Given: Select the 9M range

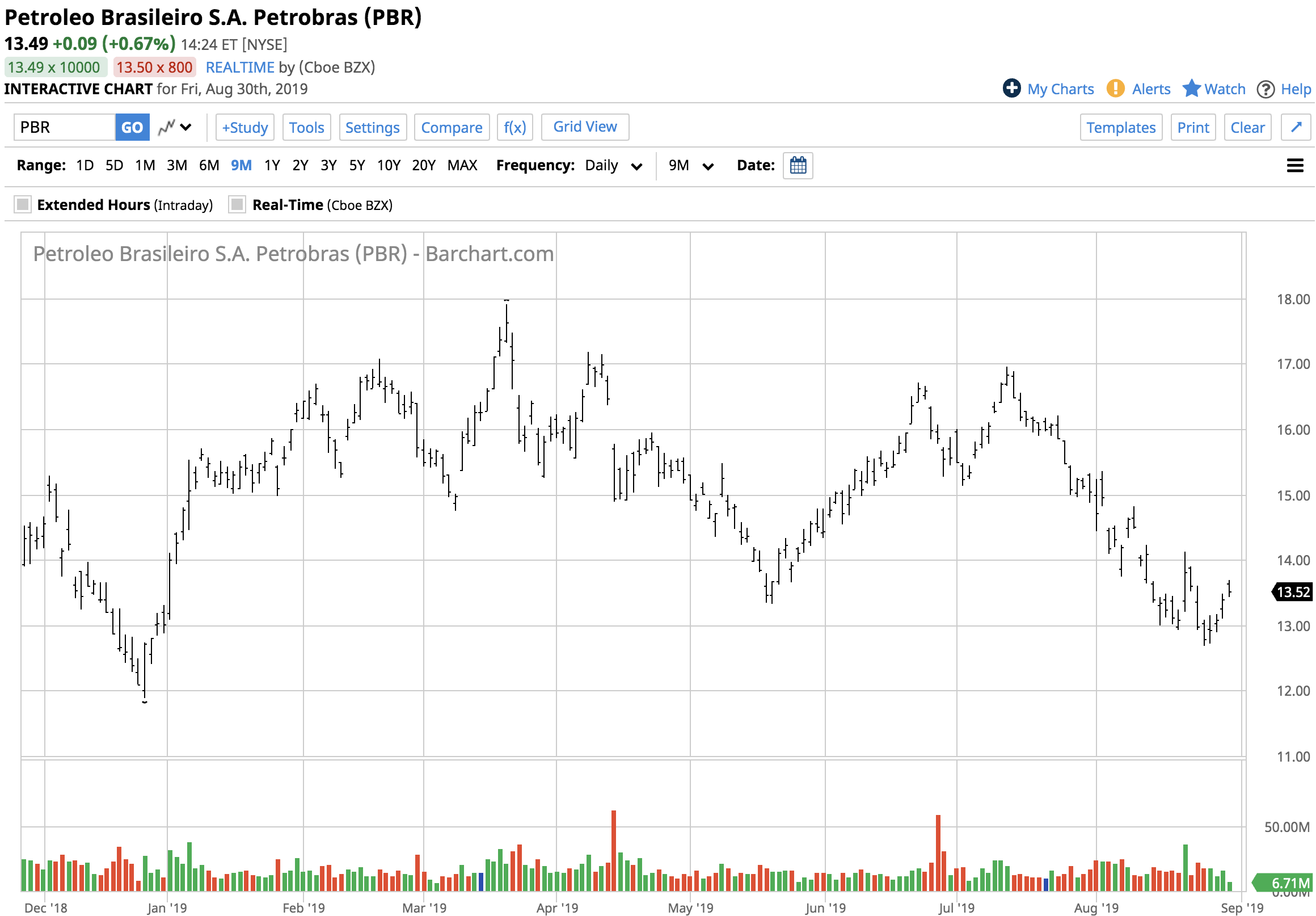Looking at the screenshot, I should (241, 166).
